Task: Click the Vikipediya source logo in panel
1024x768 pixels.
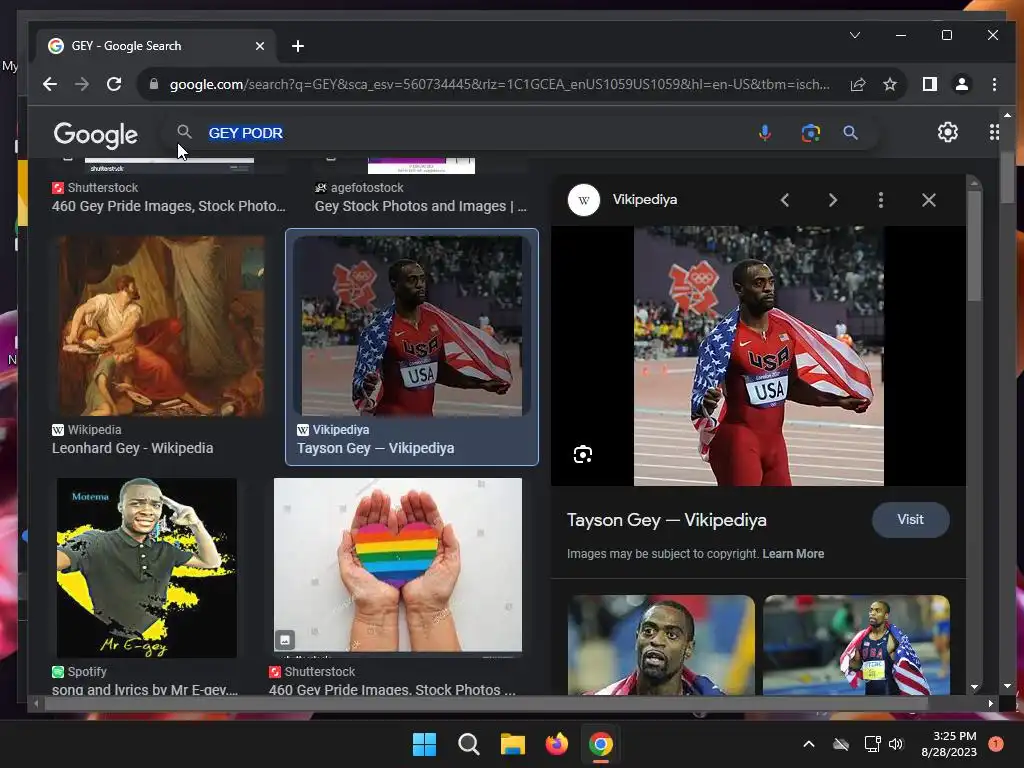Action: click(584, 200)
